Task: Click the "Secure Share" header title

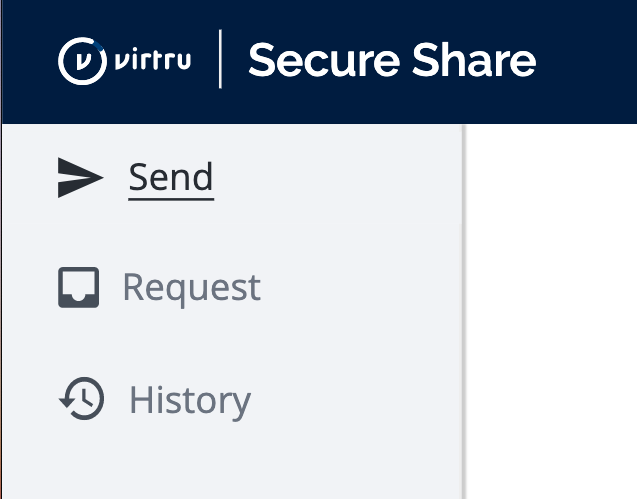Action: point(392,61)
